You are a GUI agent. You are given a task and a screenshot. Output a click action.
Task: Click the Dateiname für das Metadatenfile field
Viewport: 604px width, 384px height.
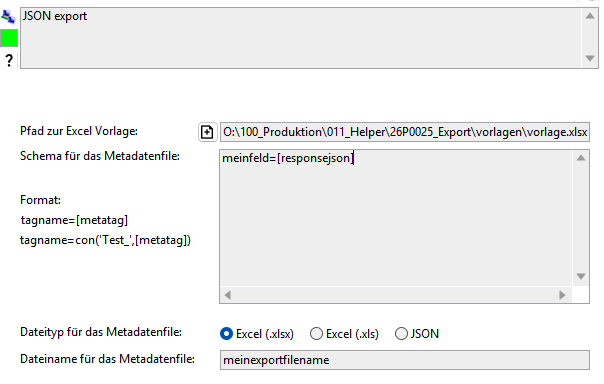(x=404, y=360)
